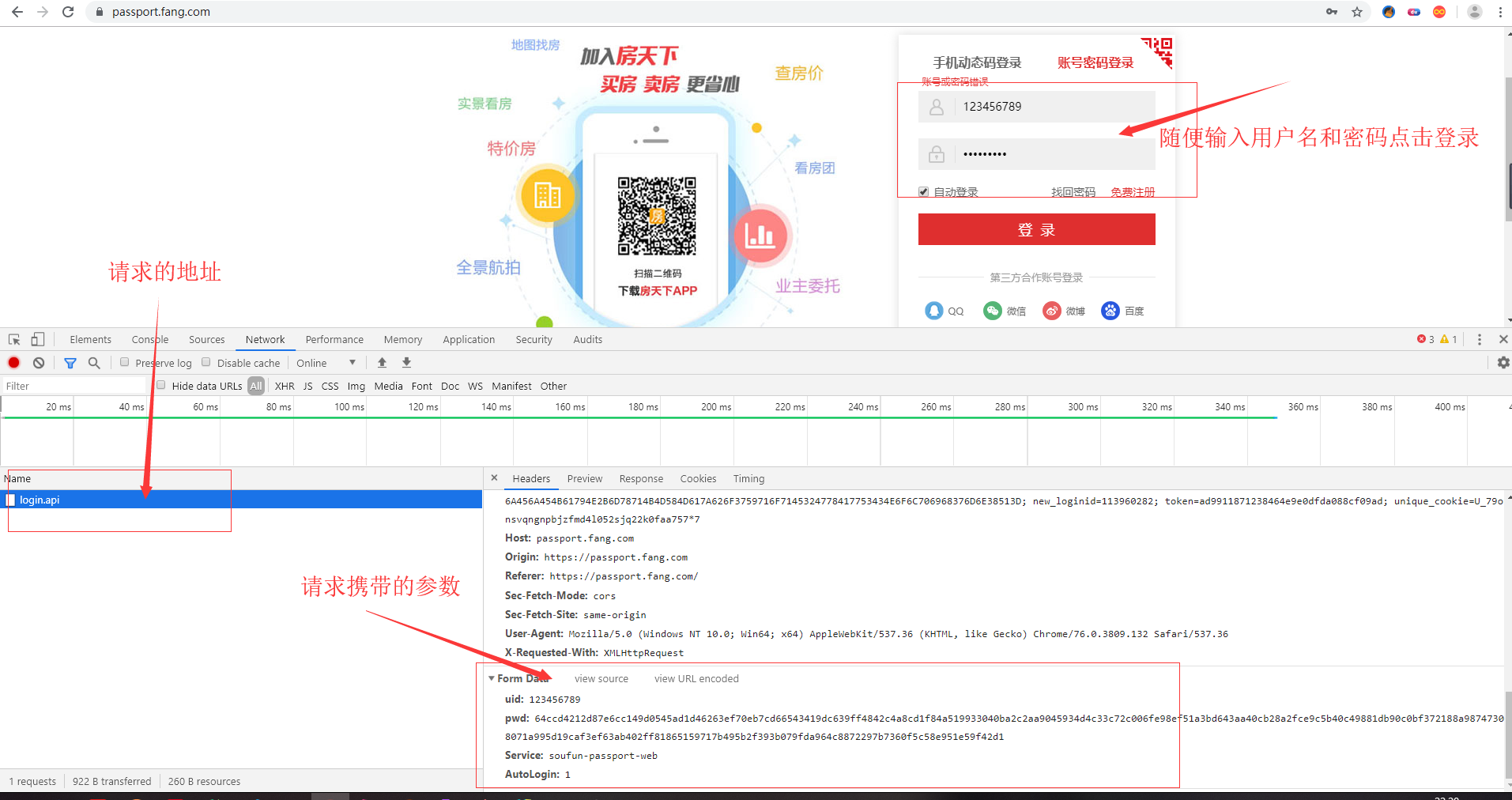Check Hide data URLs option
This screenshot has width=1512, height=800.
coord(161,385)
